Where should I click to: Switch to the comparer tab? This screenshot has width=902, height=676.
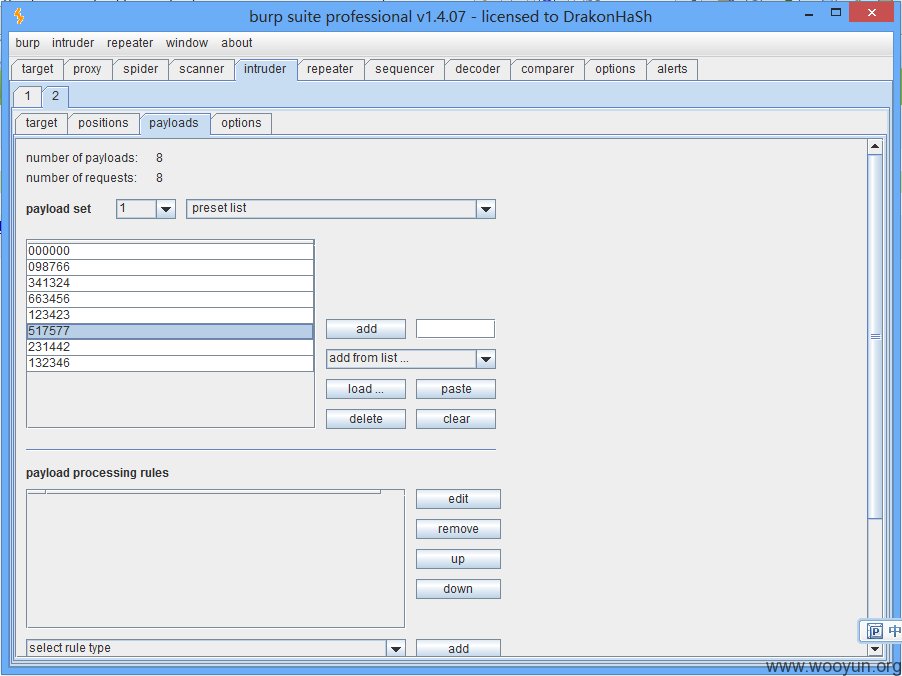[x=548, y=69]
